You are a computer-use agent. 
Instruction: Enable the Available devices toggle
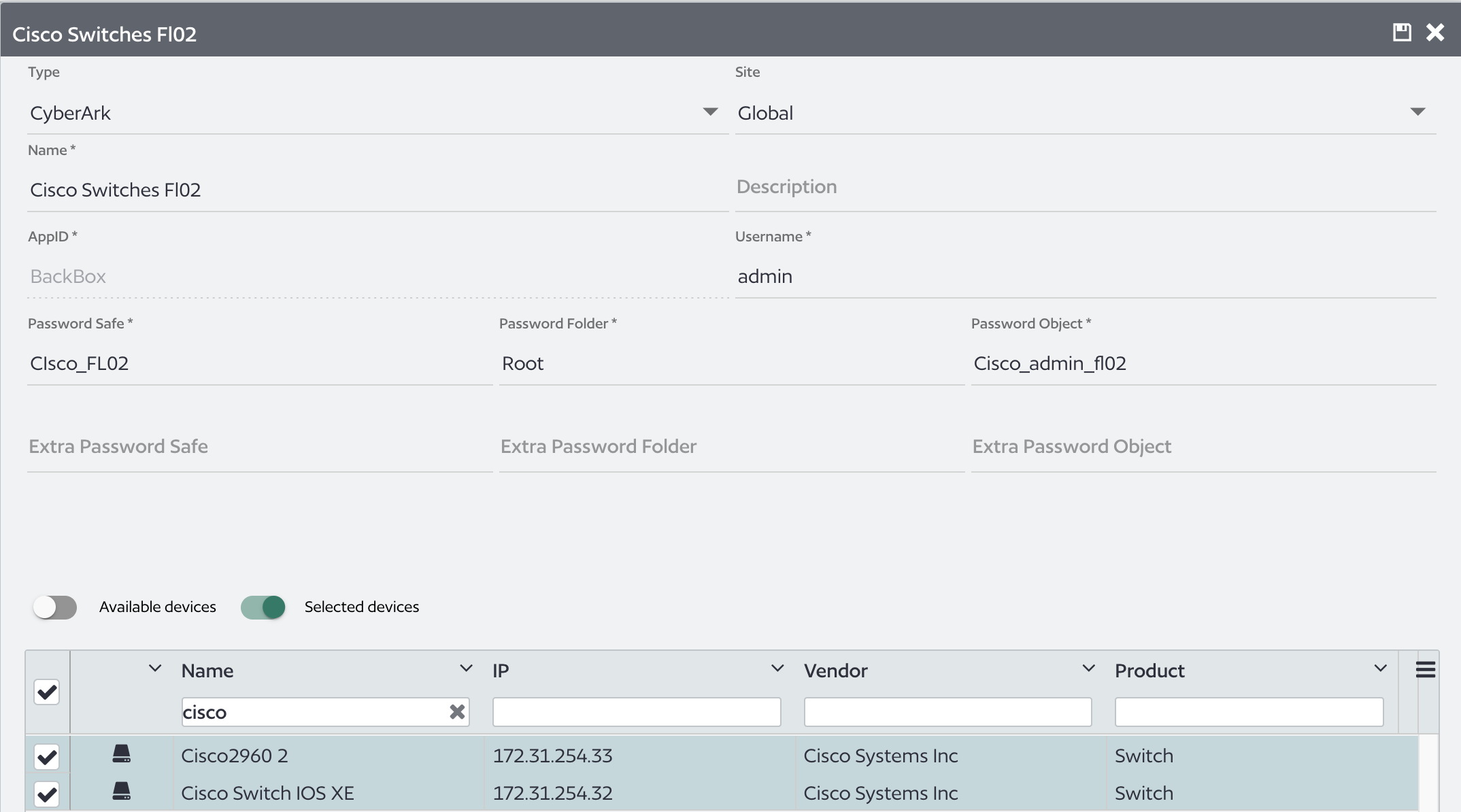[56, 607]
